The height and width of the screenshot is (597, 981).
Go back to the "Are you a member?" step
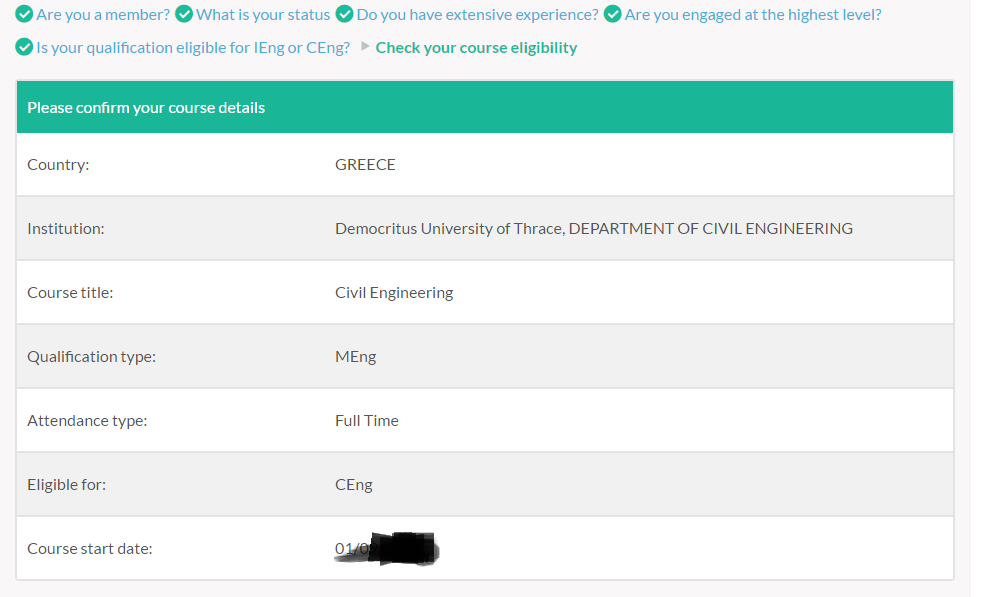[x=103, y=15]
